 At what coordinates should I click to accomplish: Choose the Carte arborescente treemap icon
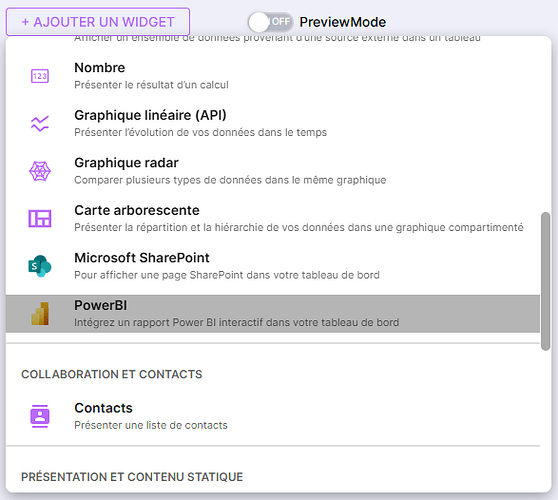tap(40, 218)
